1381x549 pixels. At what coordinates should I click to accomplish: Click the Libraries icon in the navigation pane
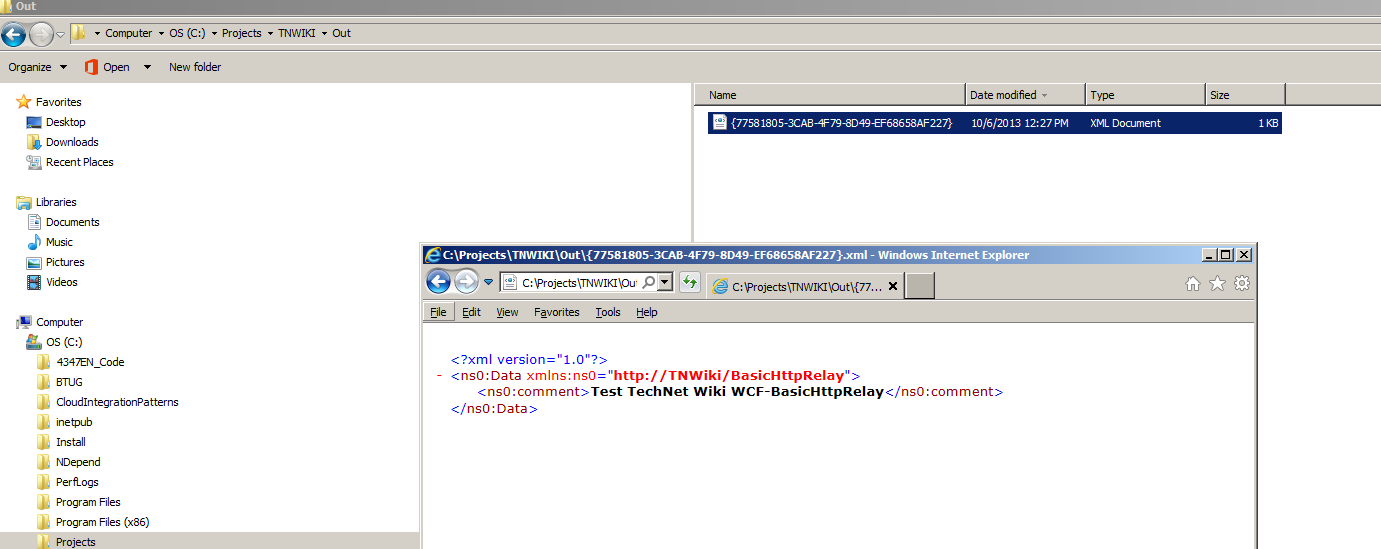pos(24,202)
